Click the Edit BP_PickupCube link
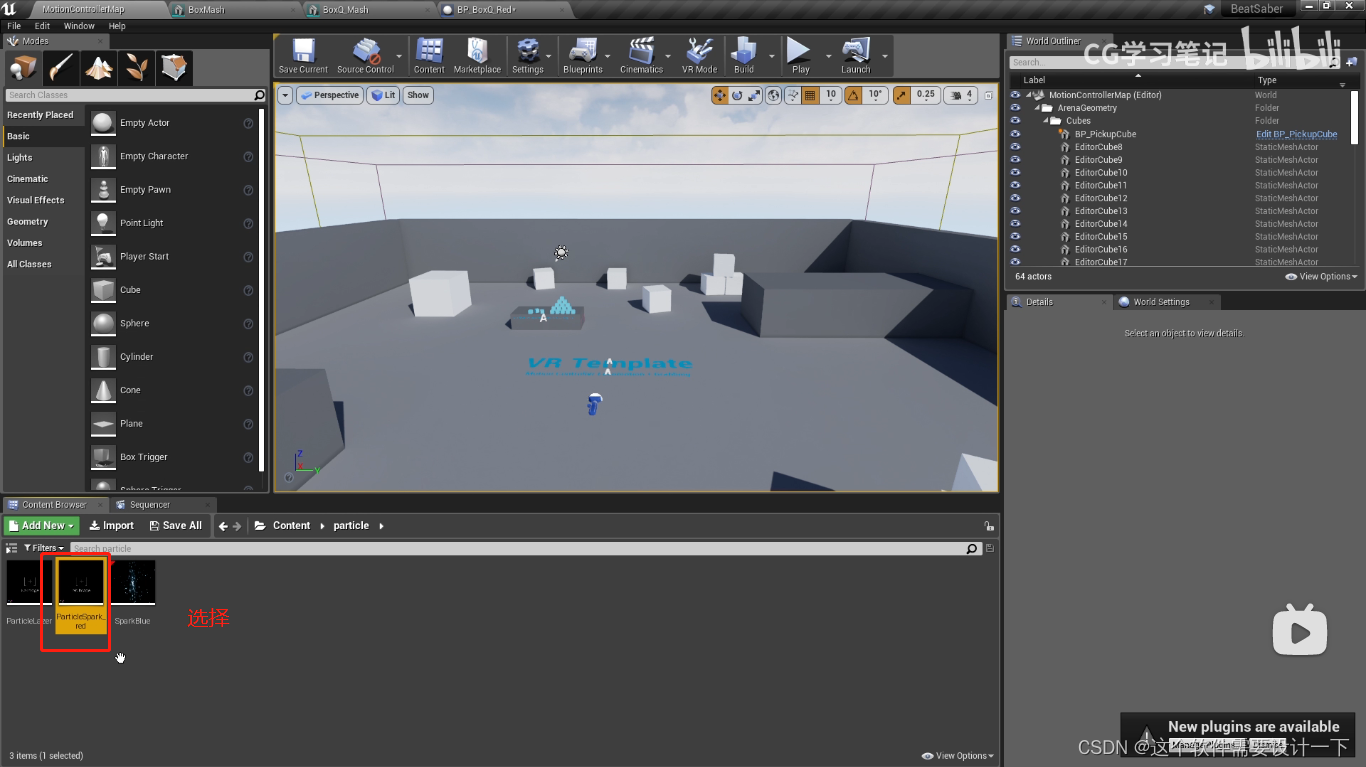Image resolution: width=1366 pixels, height=767 pixels. 1296,134
